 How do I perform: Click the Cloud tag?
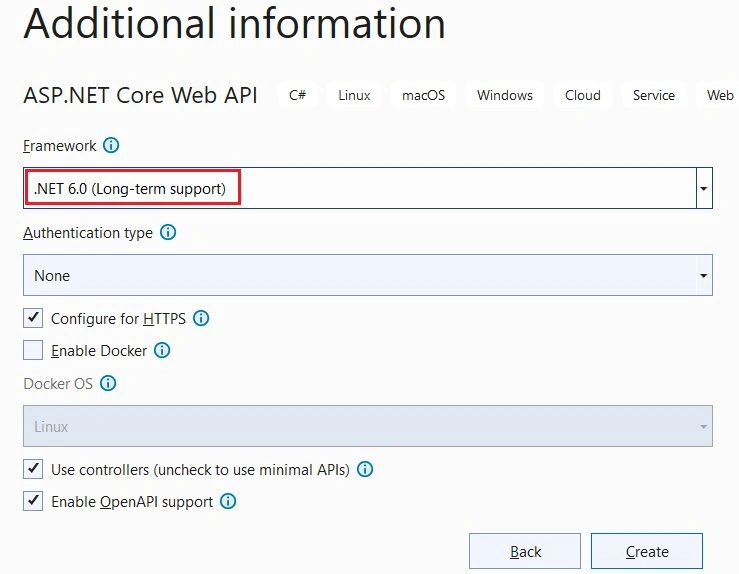[x=583, y=95]
